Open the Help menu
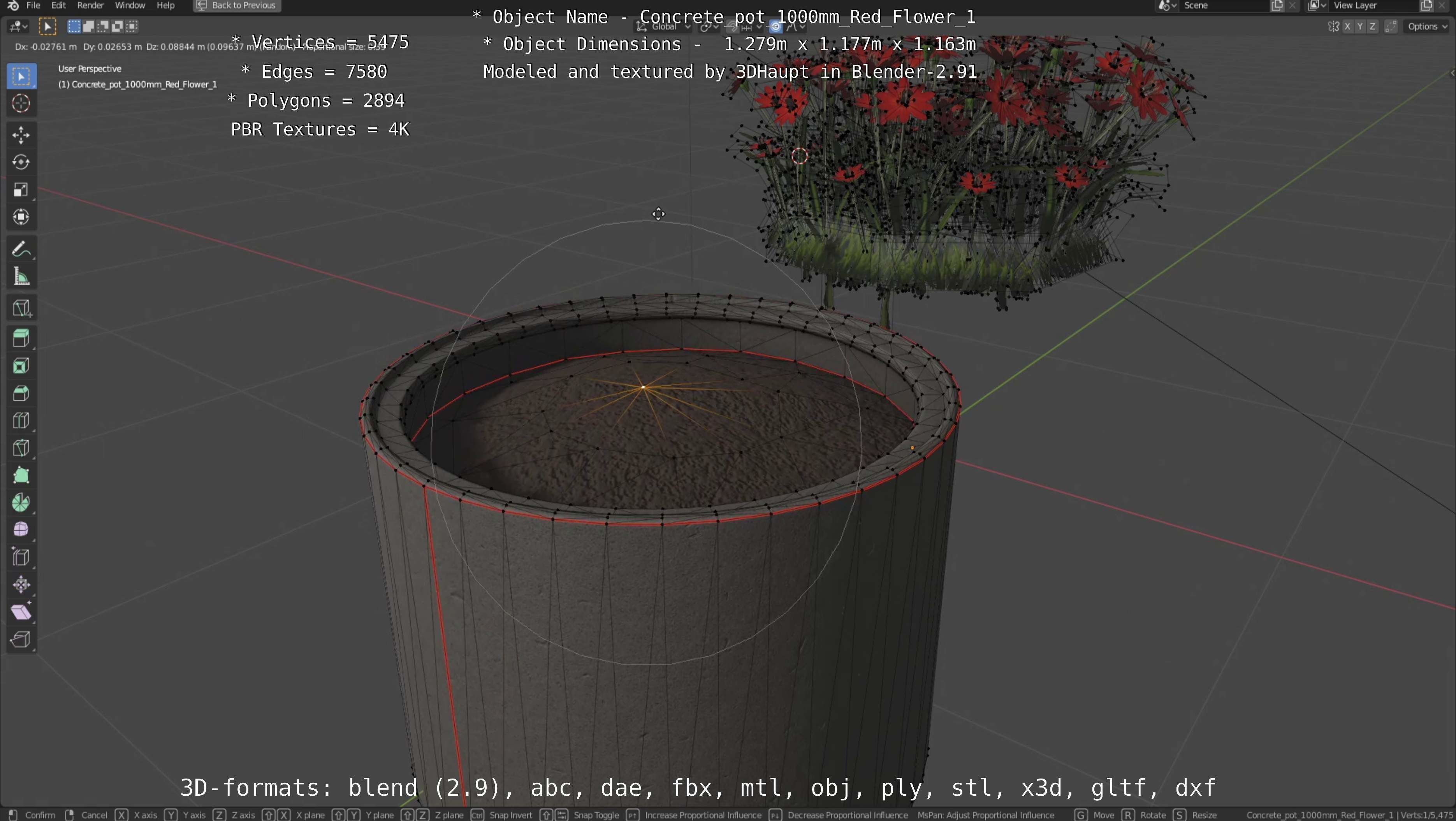Image resolution: width=1456 pixels, height=821 pixels. pos(165,6)
